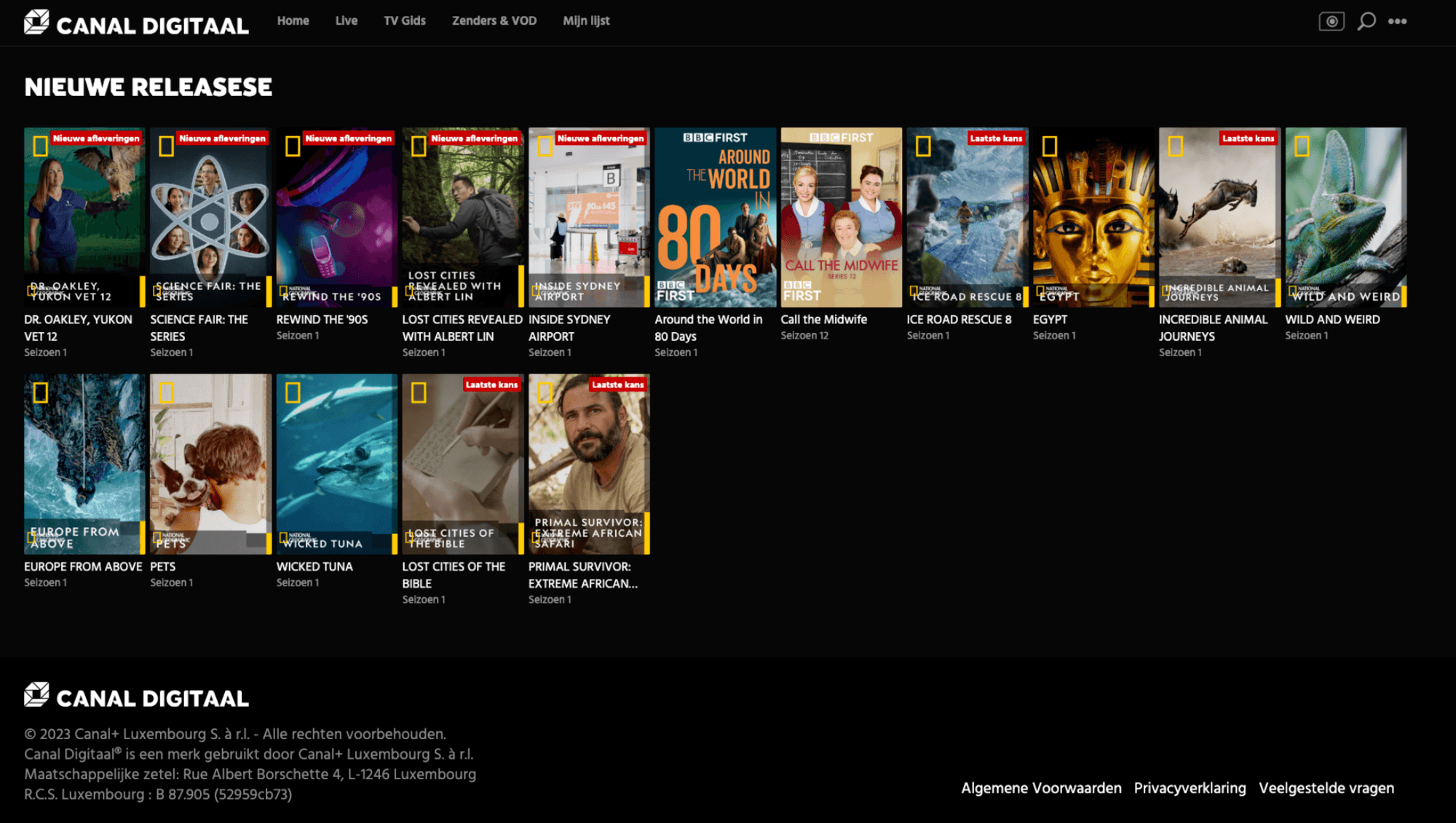Click 'Seizoen 12' under Call the Midwife
Viewport: 1456px width, 823px height.
tap(804, 335)
